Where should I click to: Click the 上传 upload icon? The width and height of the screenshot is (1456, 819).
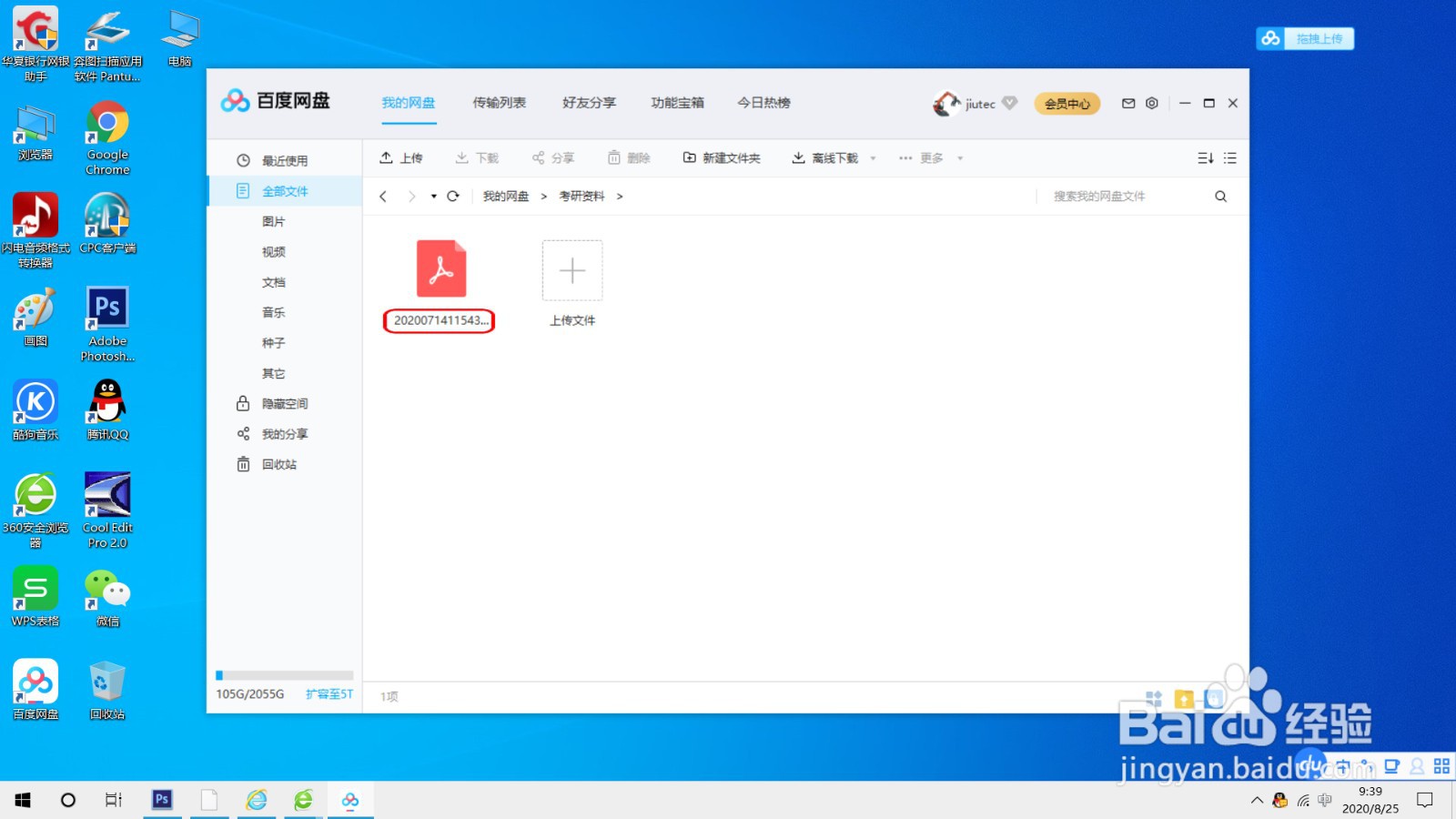(x=386, y=157)
